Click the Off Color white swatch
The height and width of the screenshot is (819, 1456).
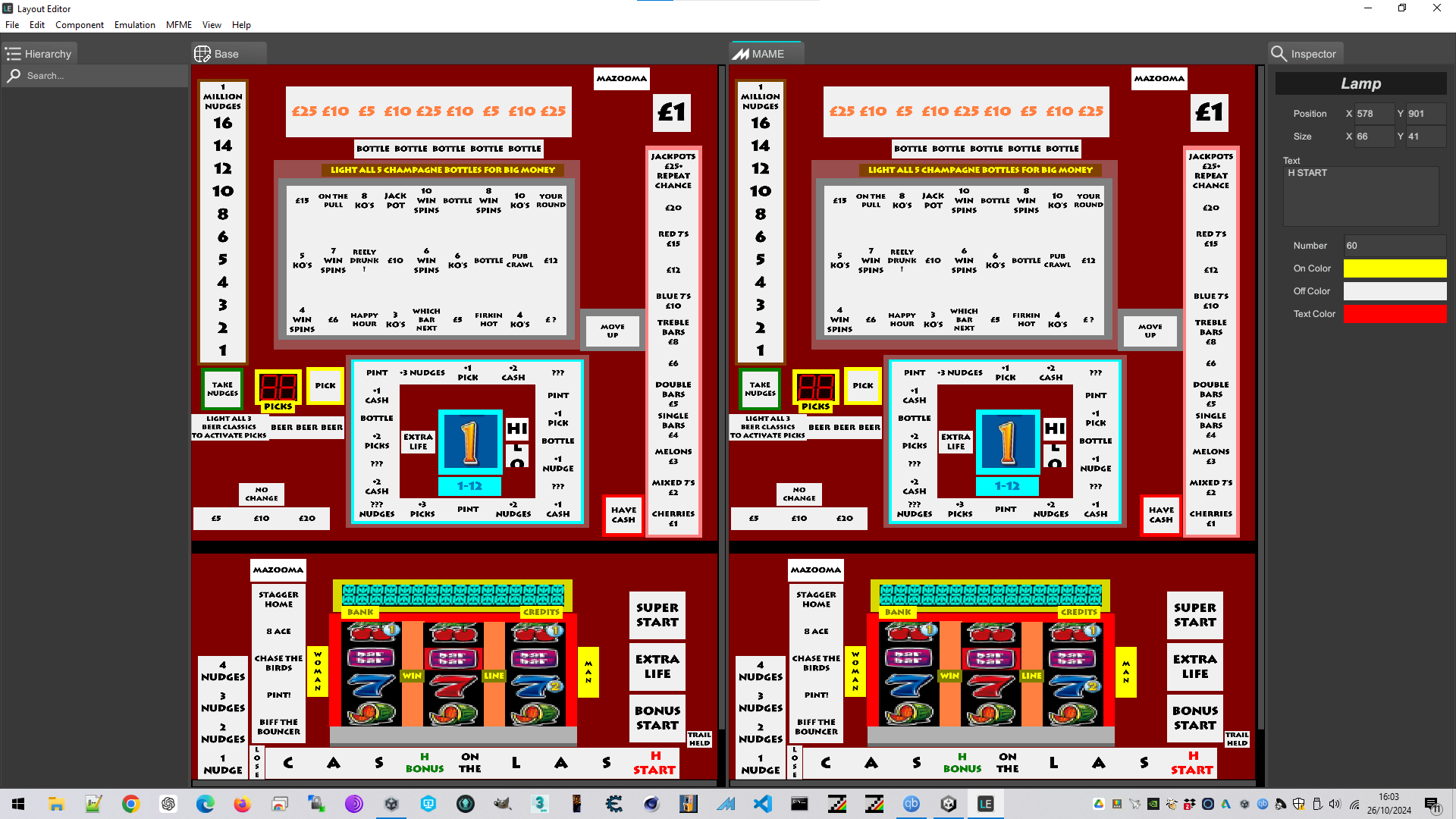[x=1395, y=291]
